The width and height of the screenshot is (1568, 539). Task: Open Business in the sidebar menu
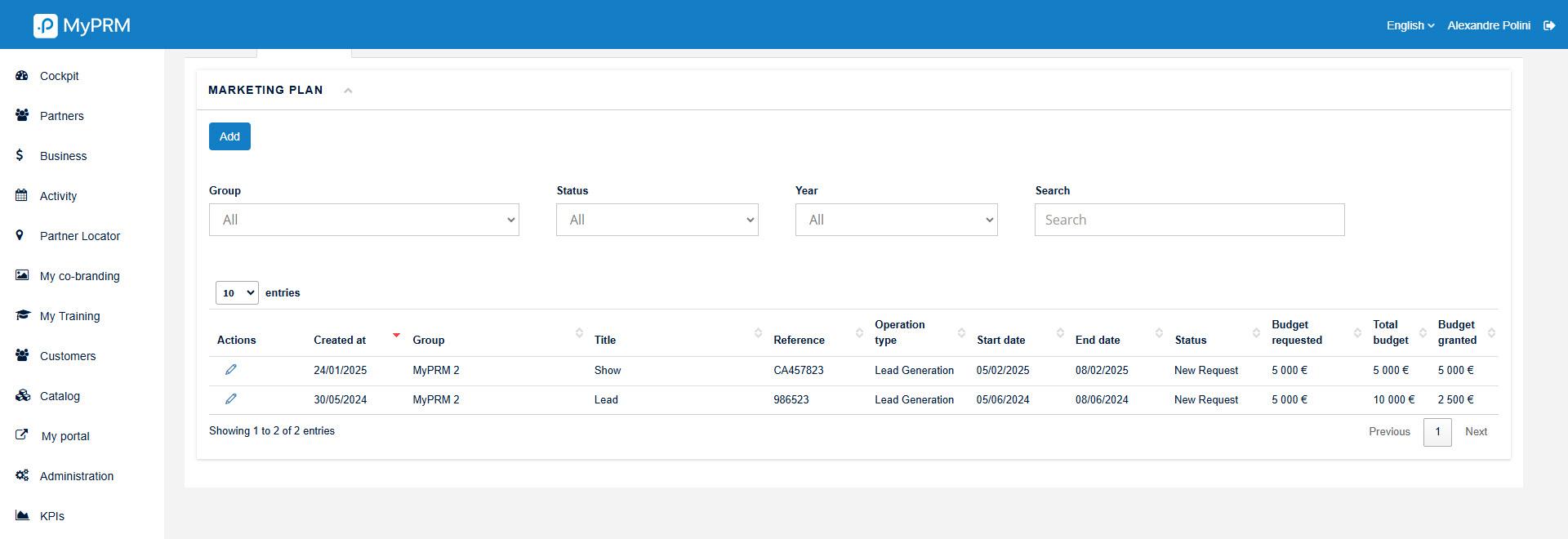(x=63, y=156)
